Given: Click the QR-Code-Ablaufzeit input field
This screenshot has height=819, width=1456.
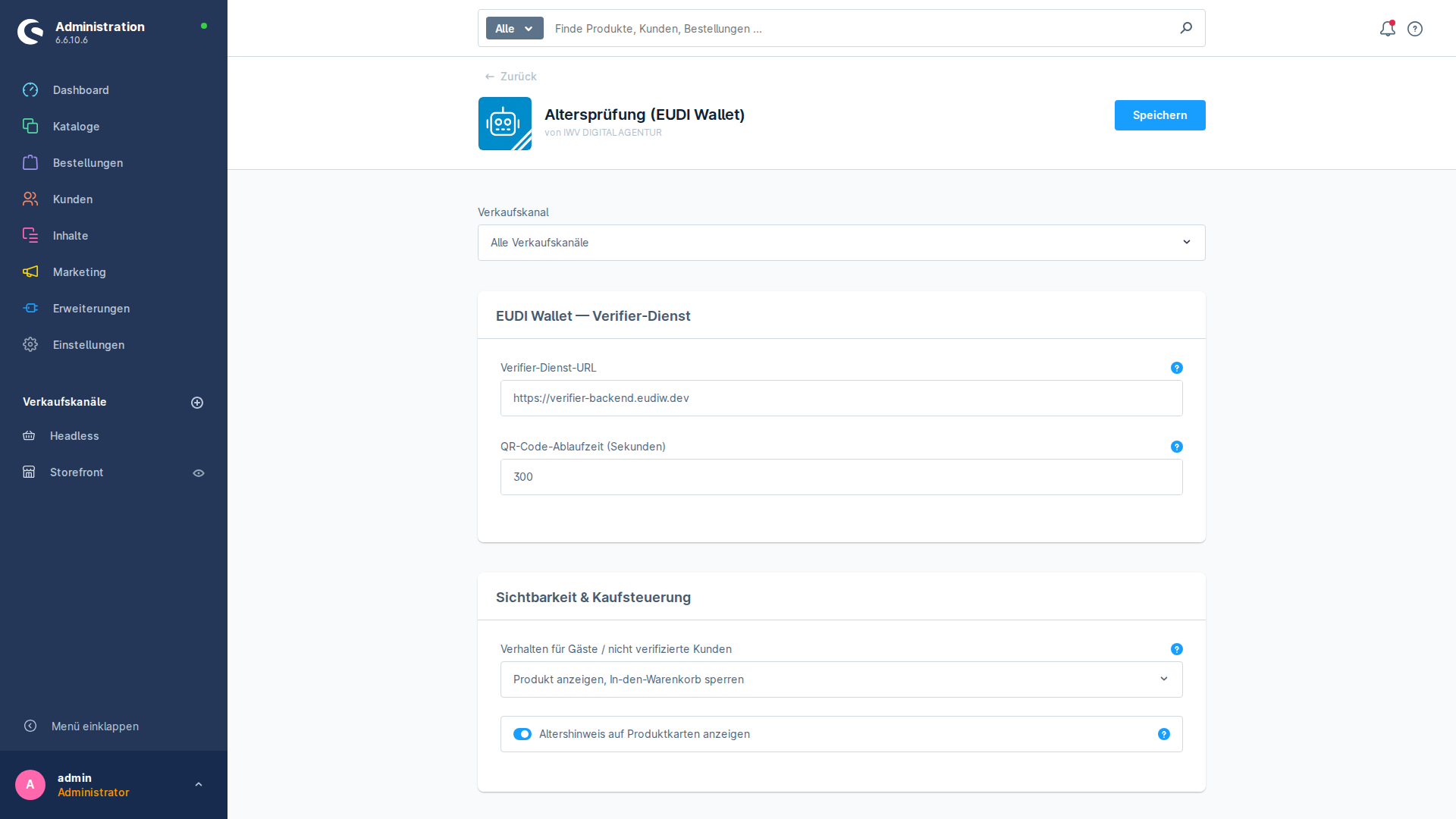Looking at the screenshot, I should (842, 477).
